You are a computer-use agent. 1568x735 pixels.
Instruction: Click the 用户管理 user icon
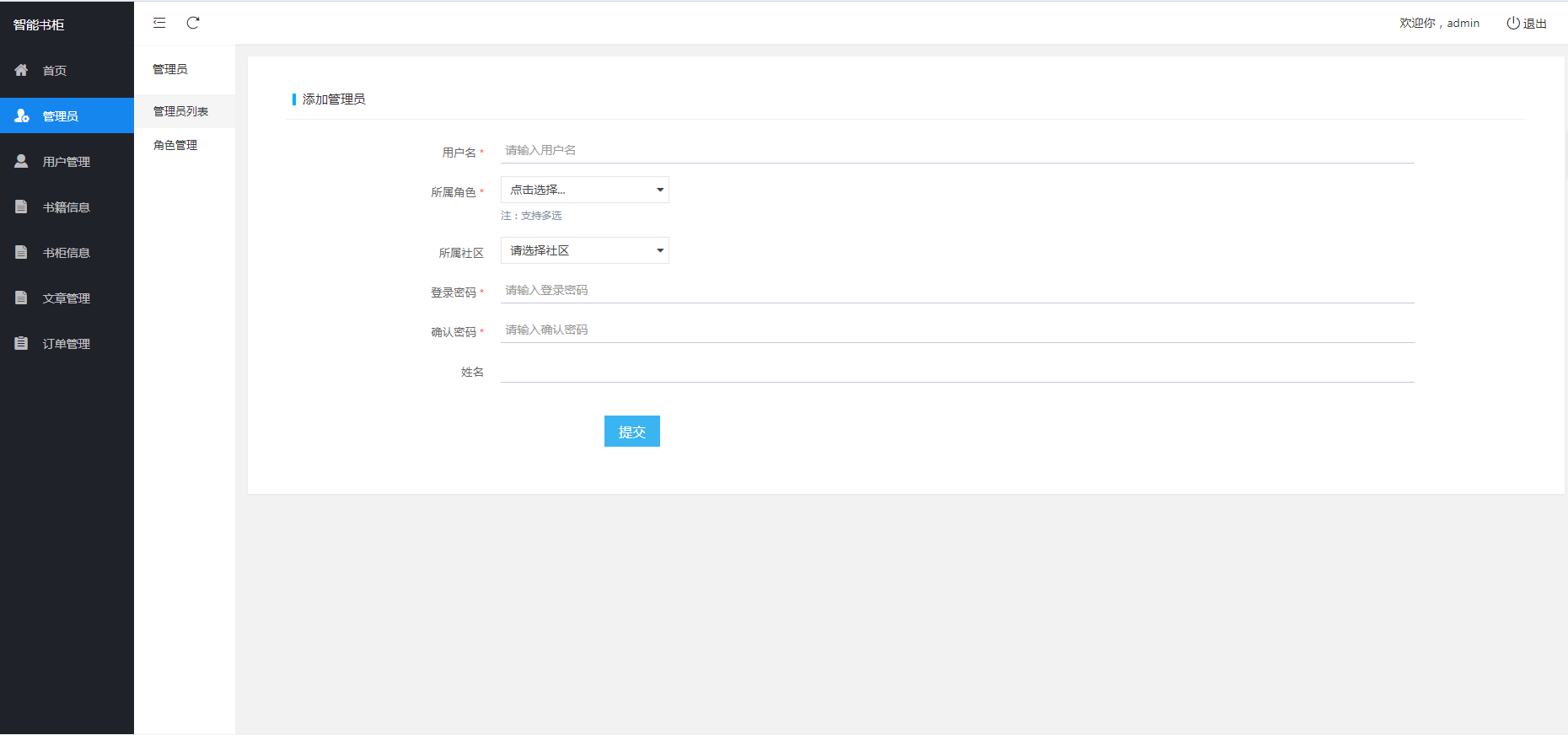(x=21, y=161)
